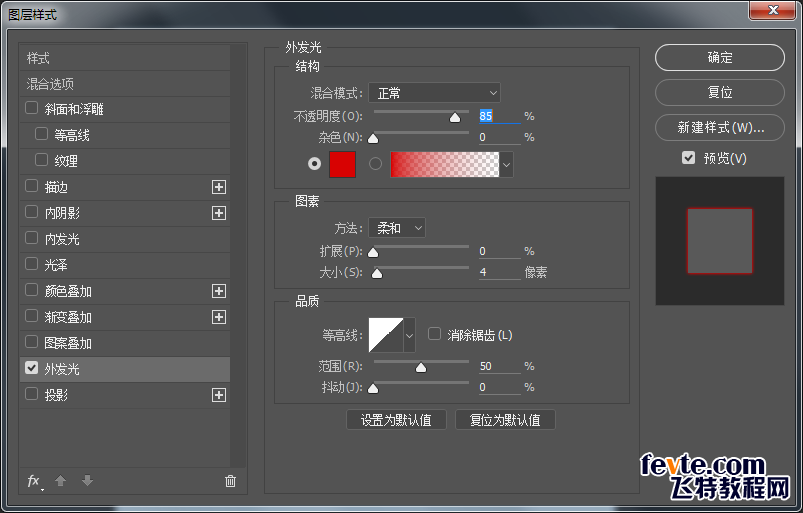Select solid color glow radio button
Viewport: 803px width, 513px height.
(x=314, y=164)
